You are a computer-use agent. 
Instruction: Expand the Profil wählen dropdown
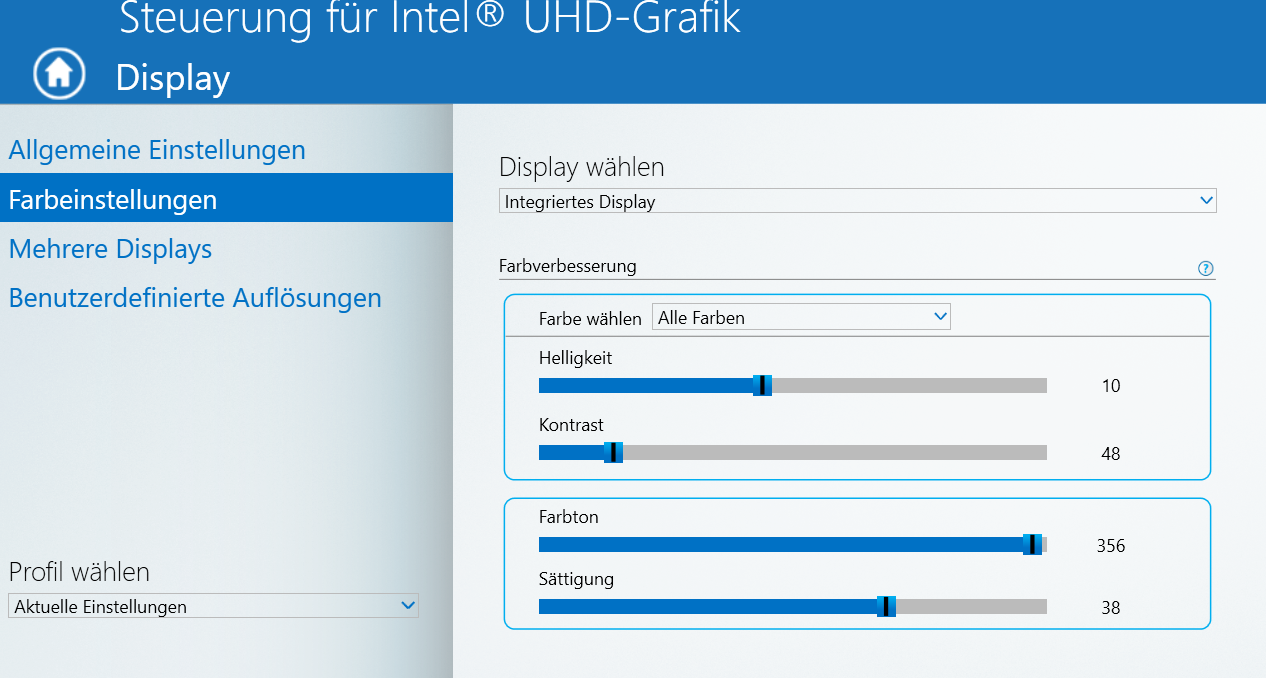(213, 606)
